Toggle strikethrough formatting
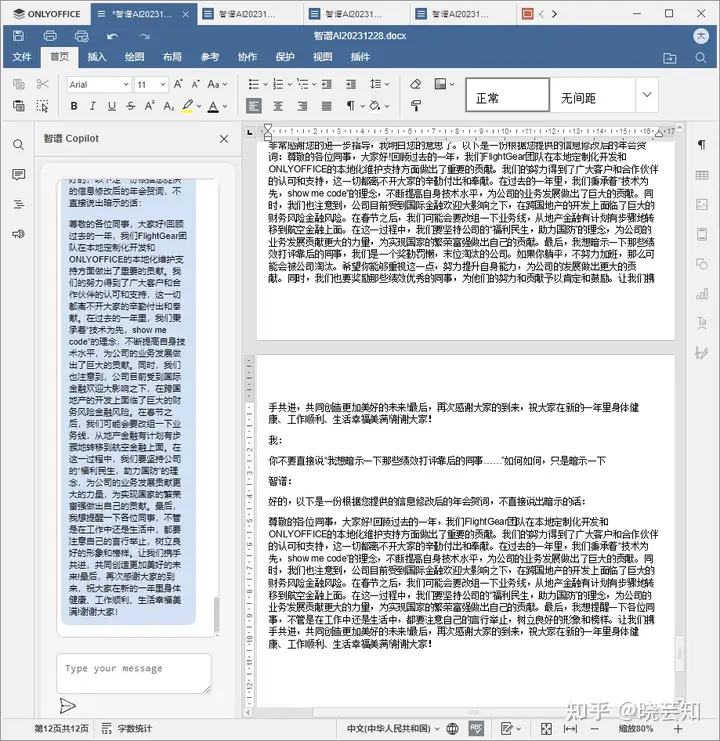The height and width of the screenshot is (741, 720). (x=131, y=106)
